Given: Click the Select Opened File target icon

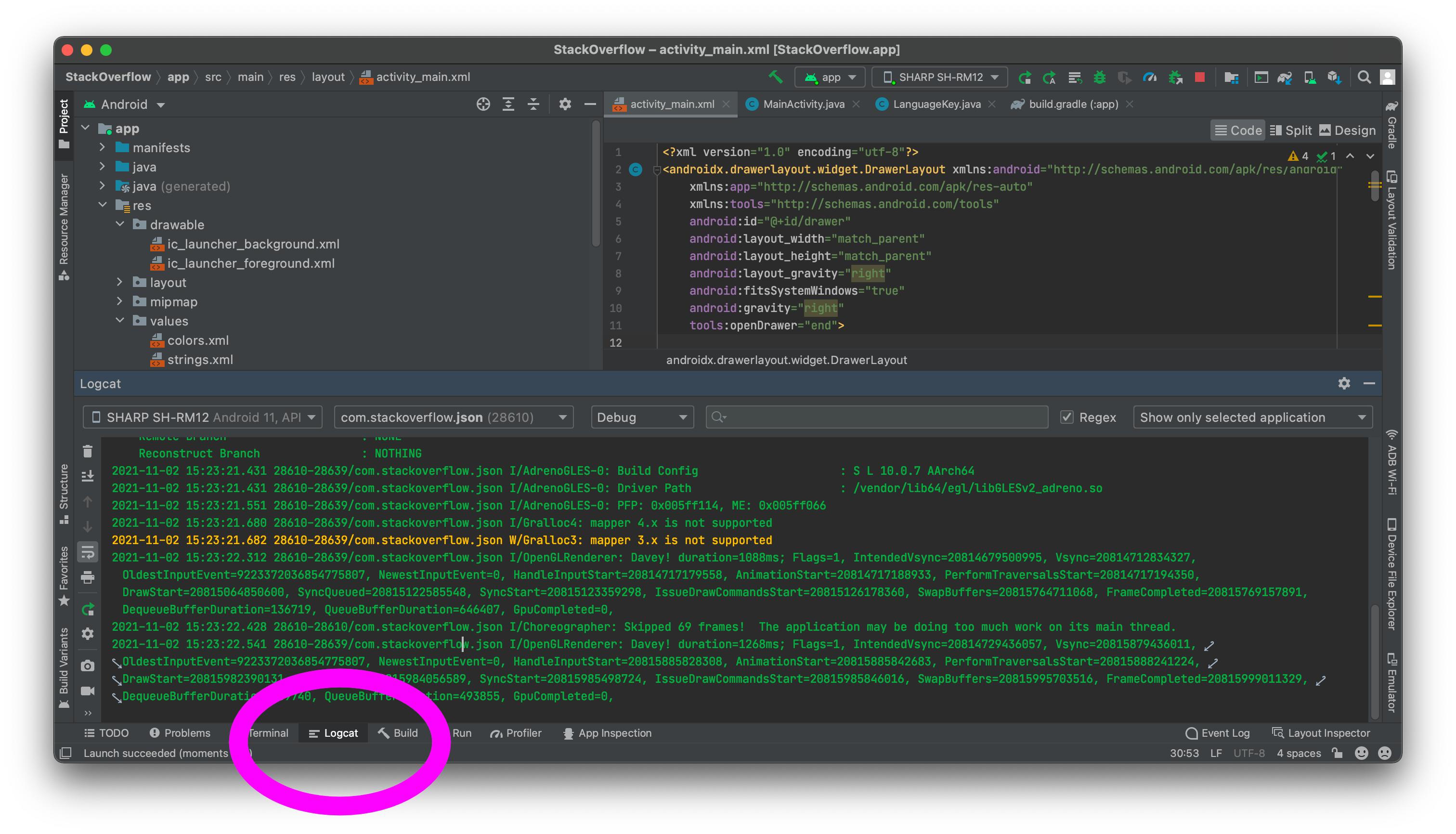Looking at the screenshot, I should [x=483, y=104].
